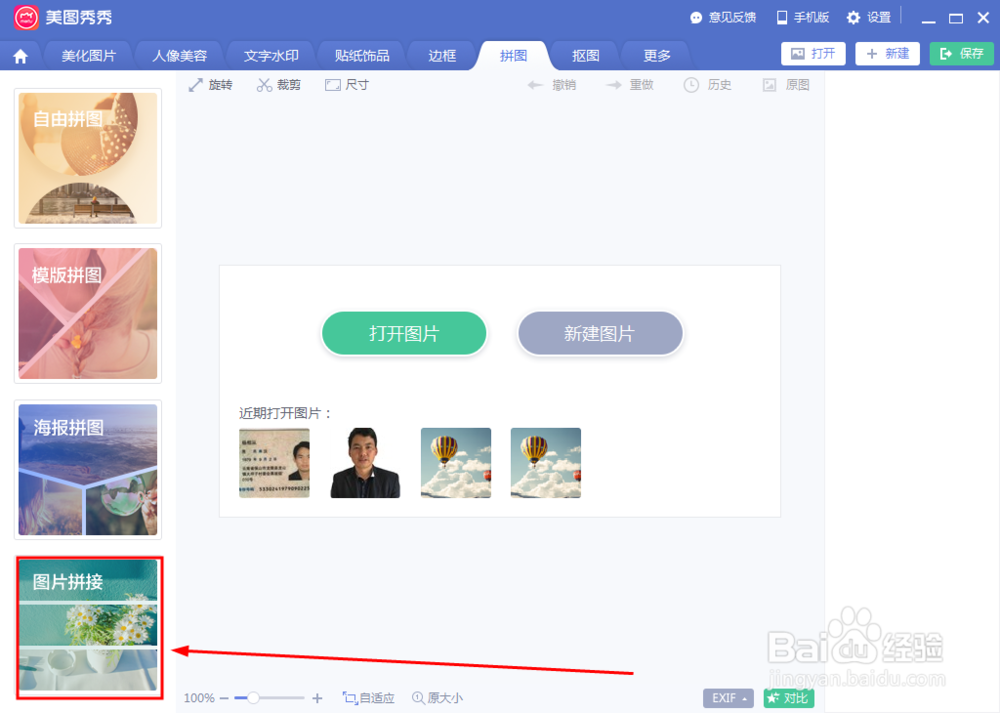Select the 旋转 rotate tool
This screenshot has width=1000, height=713.
[x=212, y=85]
